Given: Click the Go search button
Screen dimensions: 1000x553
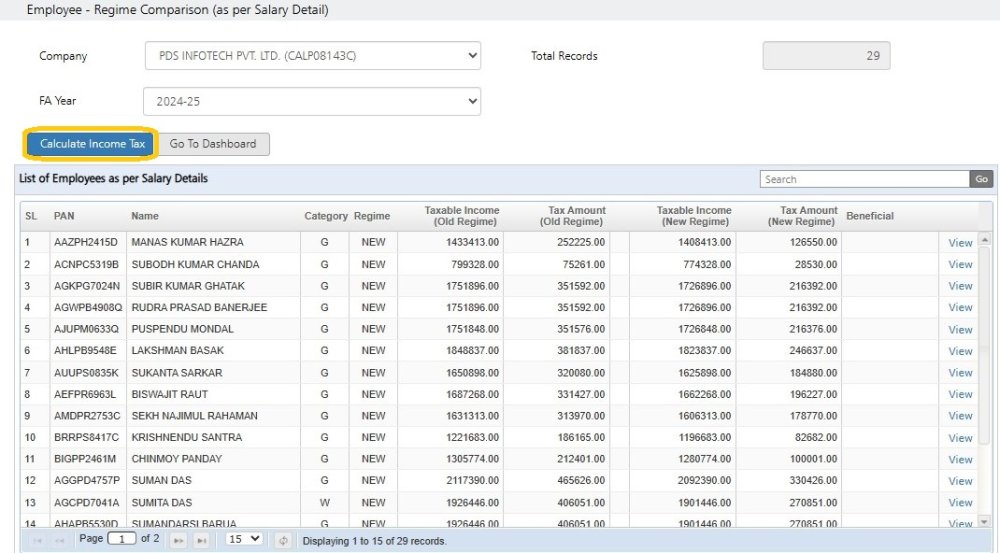Looking at the screenshot, I should coord(981,179).
